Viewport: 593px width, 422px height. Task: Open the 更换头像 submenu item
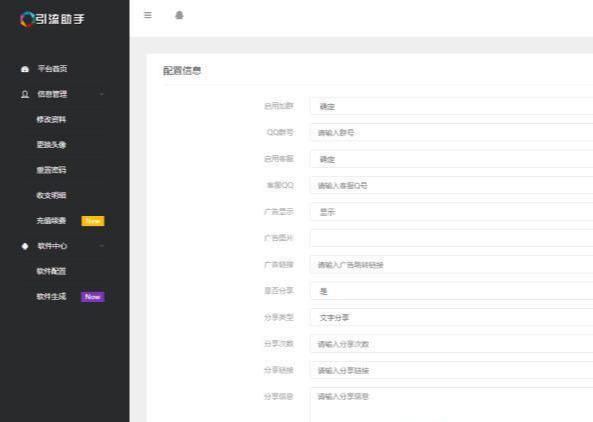coord(51,144)
